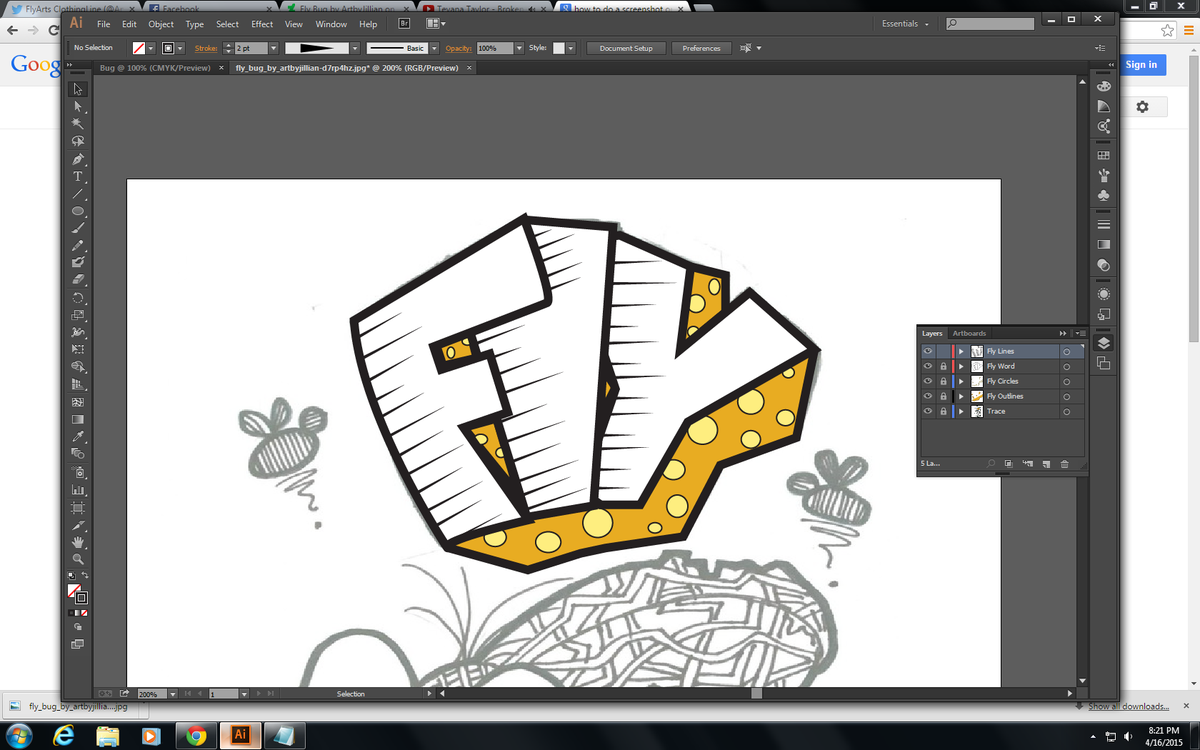
Task: Hide the Fly Lines layer
Action: 928,352
